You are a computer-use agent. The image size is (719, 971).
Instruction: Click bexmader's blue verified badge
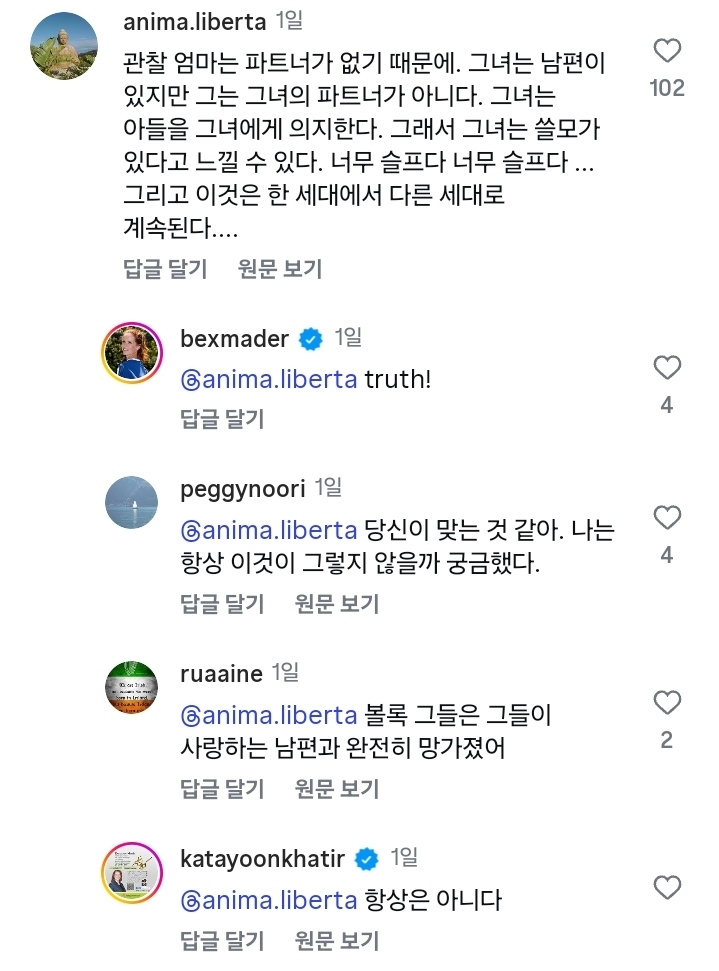[312, 340]
